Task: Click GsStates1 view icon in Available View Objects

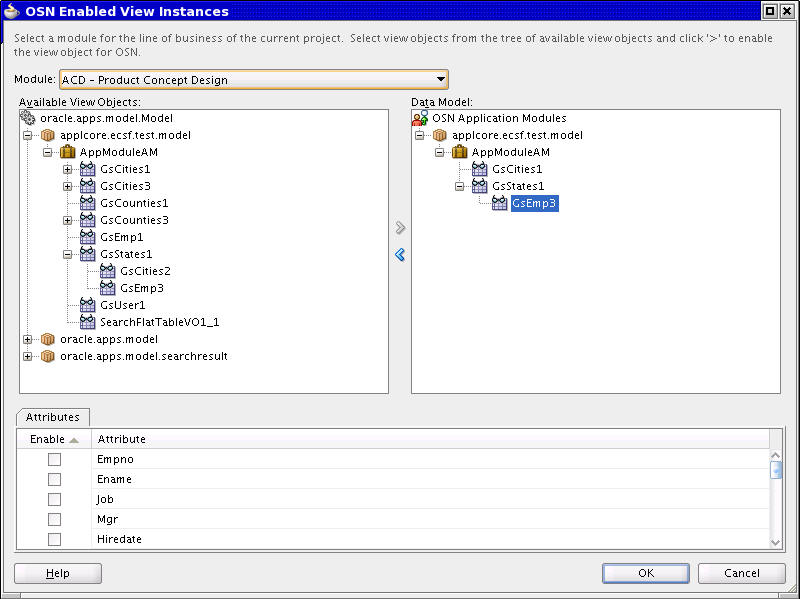Action: click(x=87, y=254)
